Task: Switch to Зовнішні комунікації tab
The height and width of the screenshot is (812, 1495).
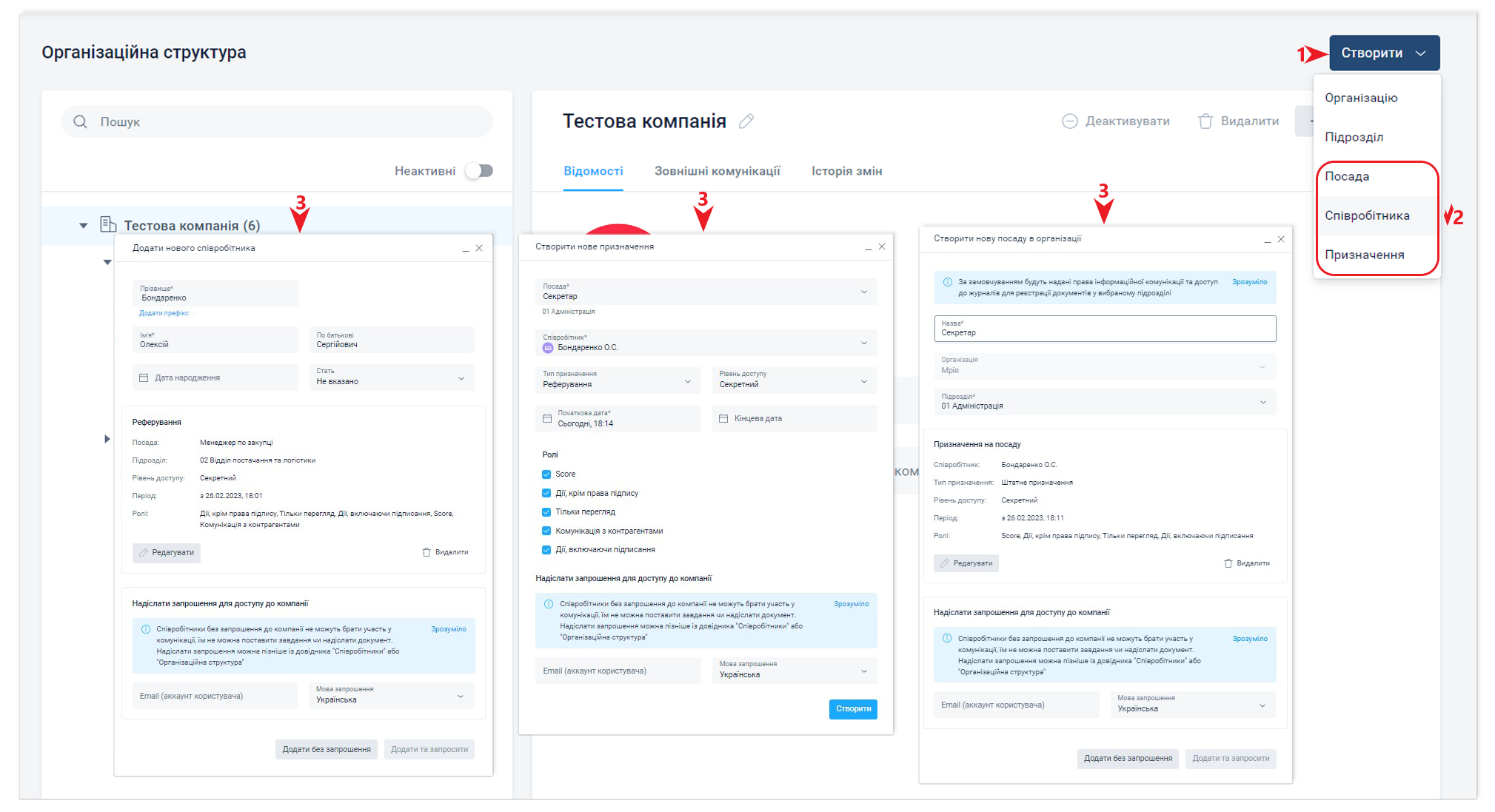Action: pyautogui.click(x=717, y=171)
